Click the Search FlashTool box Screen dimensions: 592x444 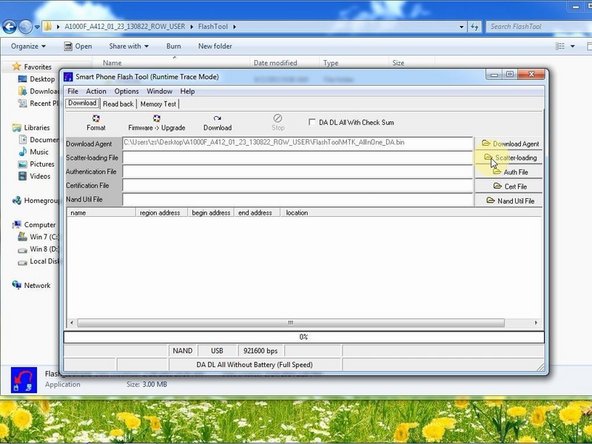point(539,26)
